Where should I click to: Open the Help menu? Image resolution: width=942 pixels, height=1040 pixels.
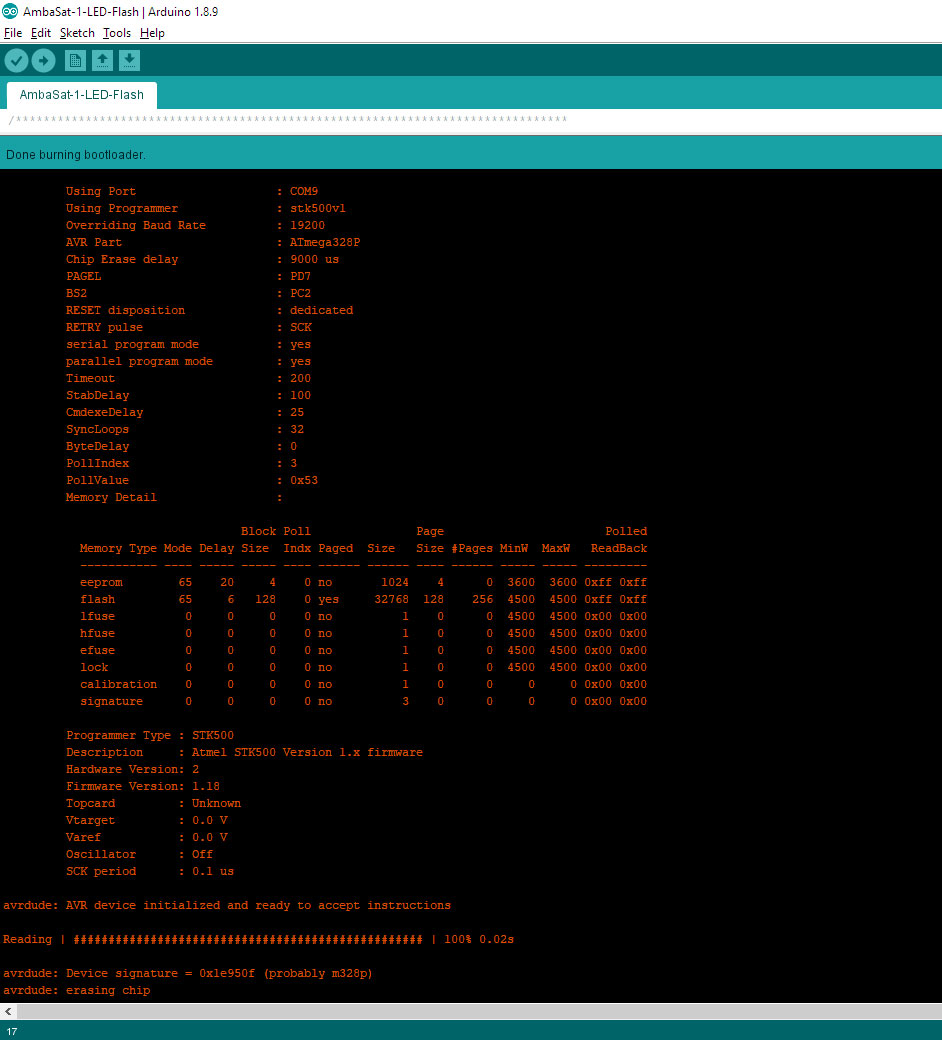(x=152, y=33)
